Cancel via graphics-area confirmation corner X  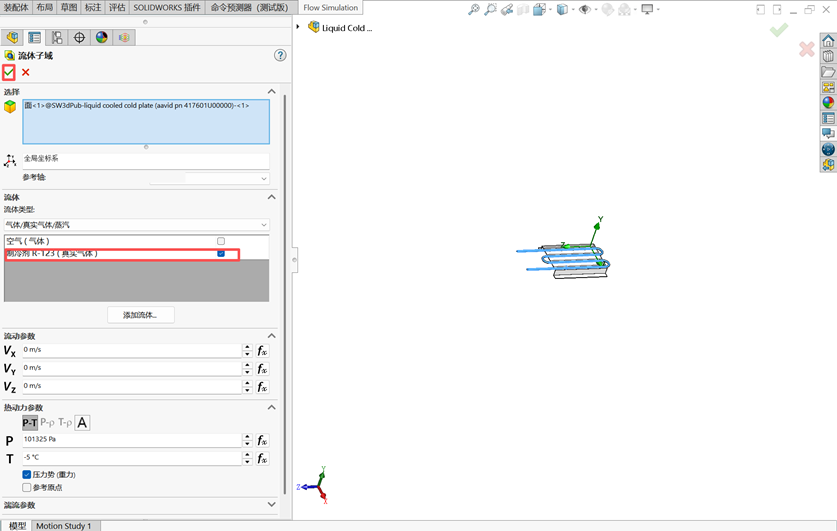(807, 49)
